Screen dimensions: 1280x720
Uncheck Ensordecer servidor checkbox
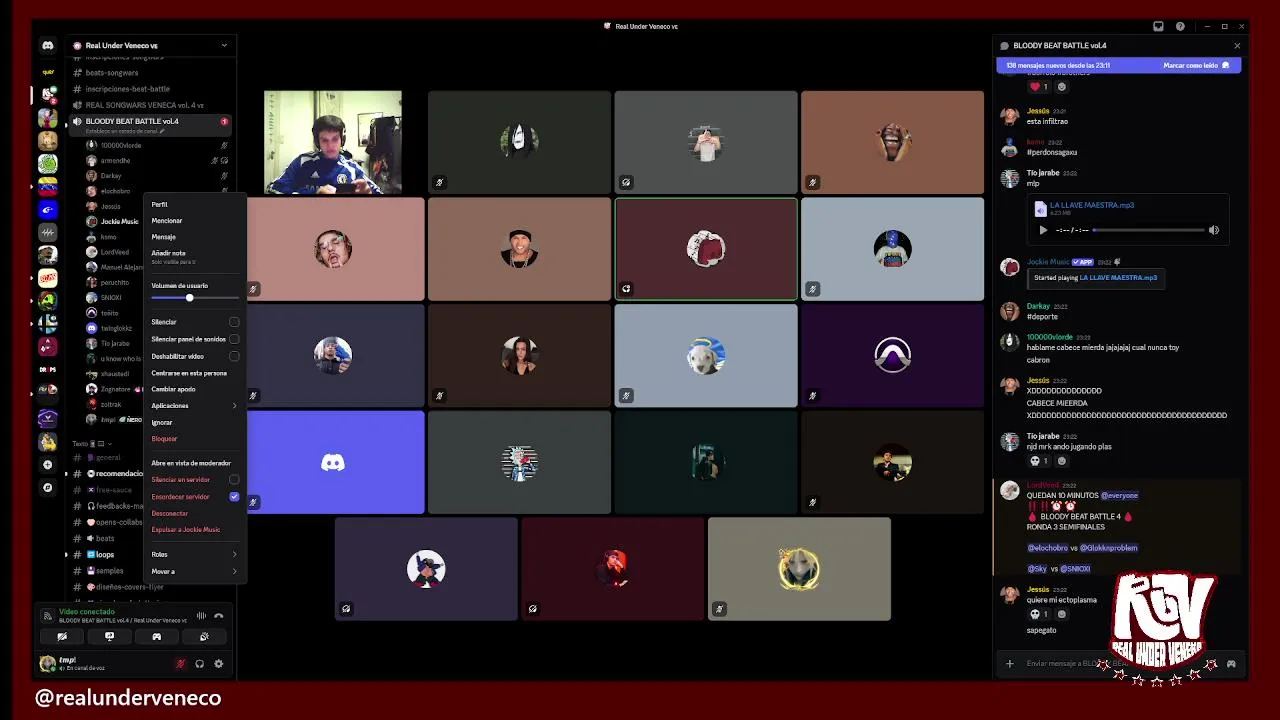234,497
